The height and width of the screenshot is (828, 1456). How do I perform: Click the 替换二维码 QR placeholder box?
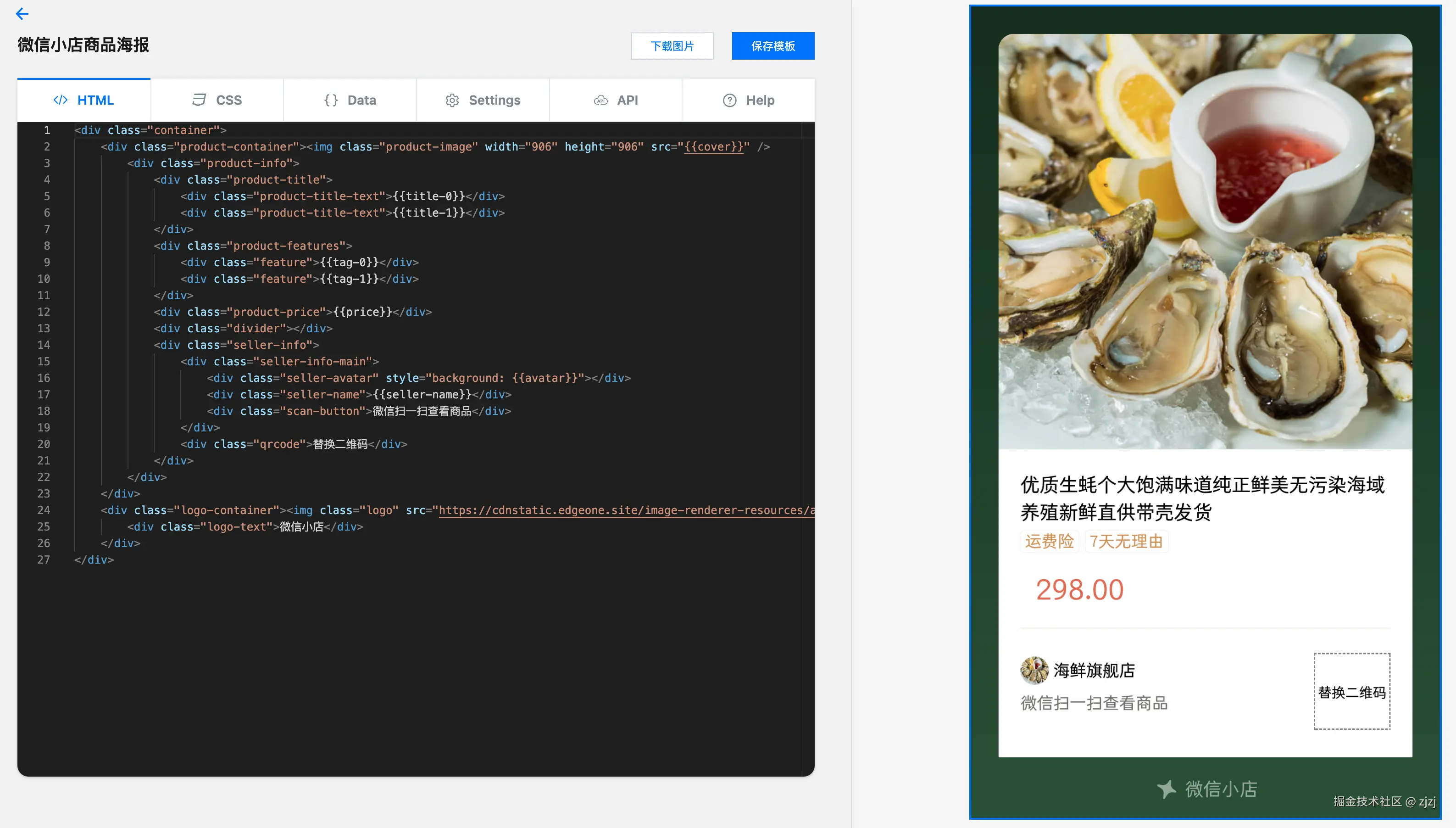click(x=1351, y=692)
